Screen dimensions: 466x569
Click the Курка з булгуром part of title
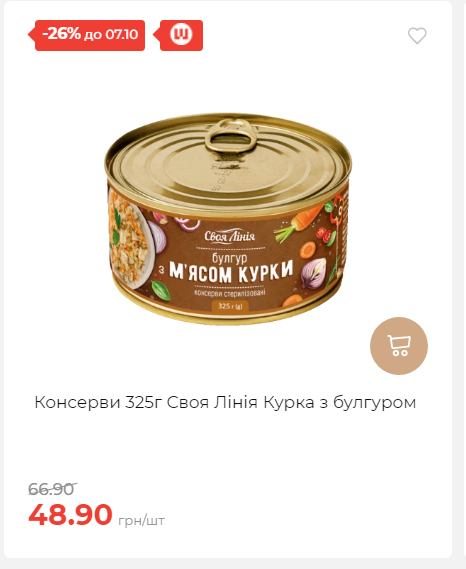[339, 402]
